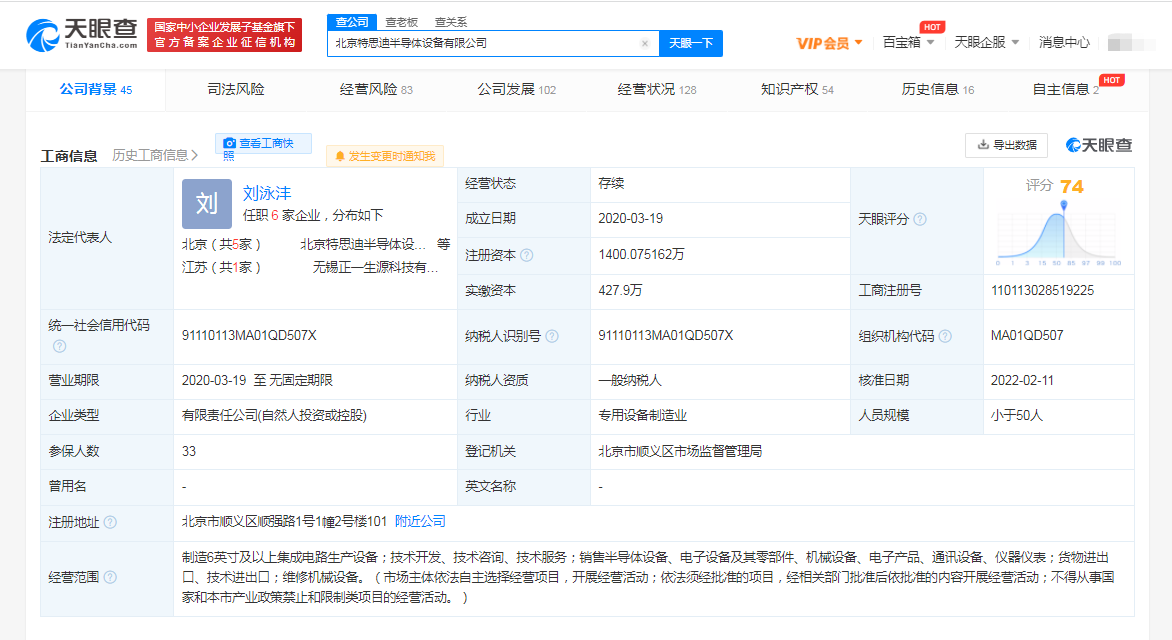This screenshot has height=640, width=1172.
Task: Click the status value 存续
Action: click(x=611, y=183)
